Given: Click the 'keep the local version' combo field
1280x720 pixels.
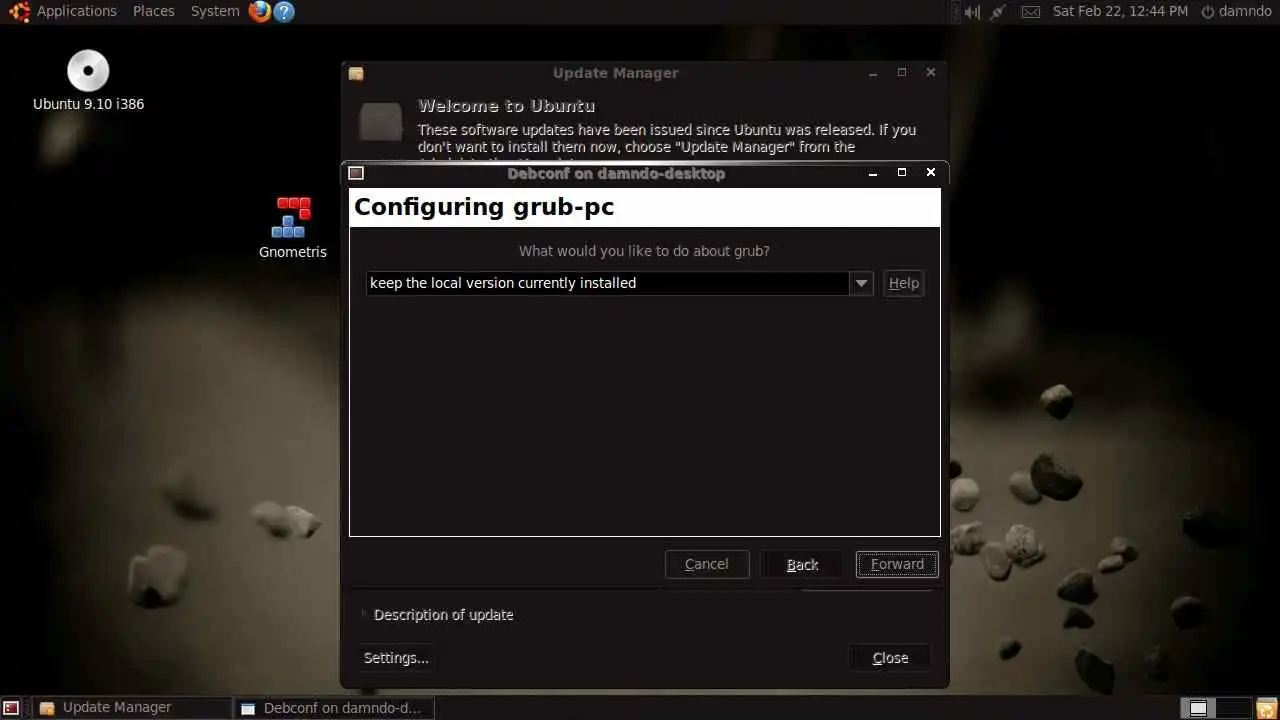Looking at the screenshot, I should click(x=608, y=283).
